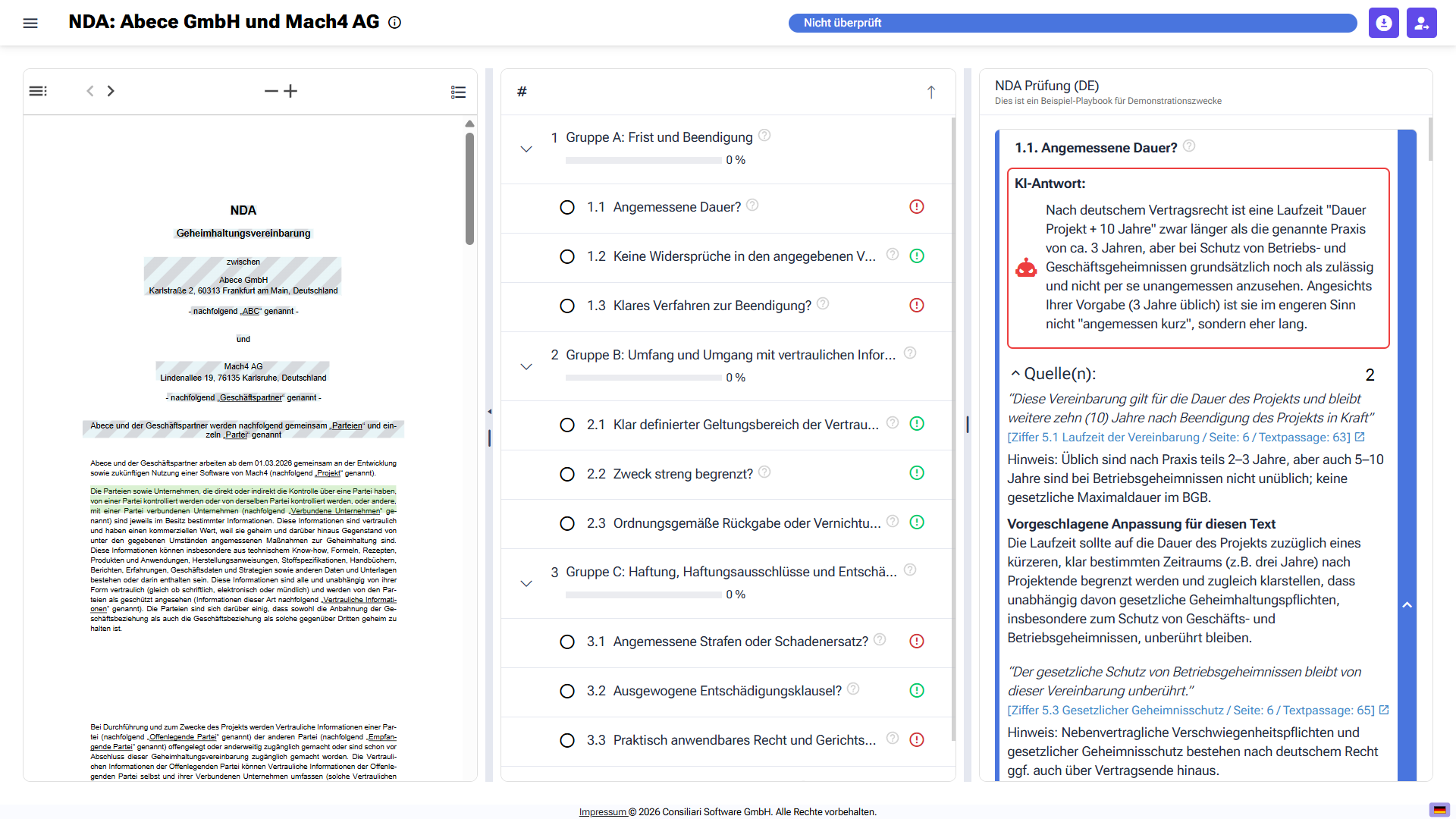Open the green status icon for 3.2 Ausgewogene Entschädigungsklausel

tap(916, 690)
